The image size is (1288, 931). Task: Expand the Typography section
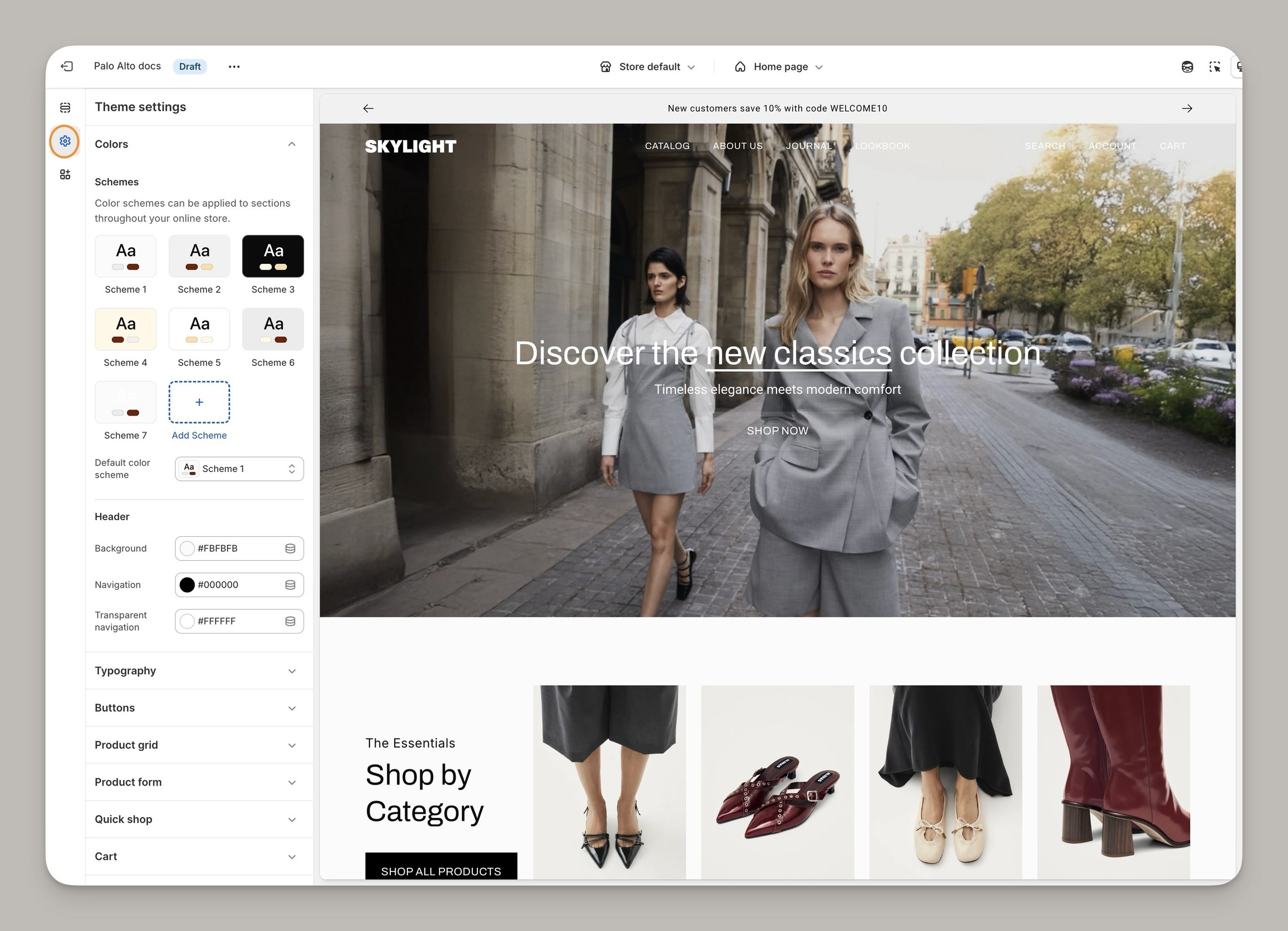[291, 671]
